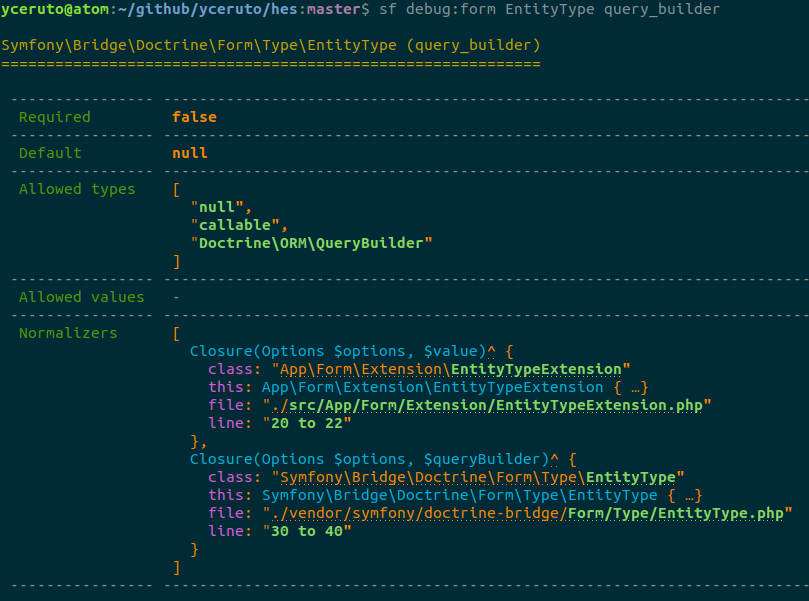Image resolution: width=809 pixels, height=601 pixels.
Task: Click the caret after Closure(Options $options, $value)
Action: [491, 351]
